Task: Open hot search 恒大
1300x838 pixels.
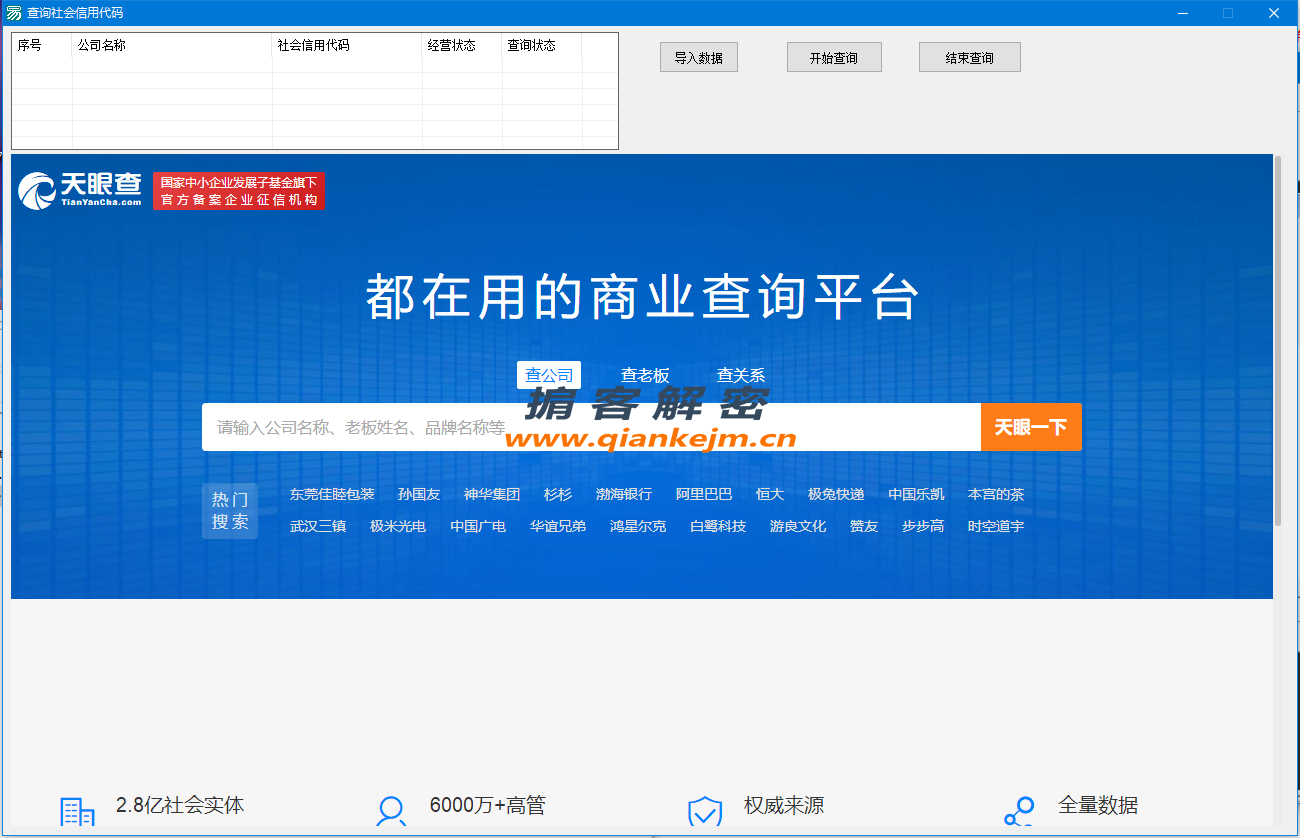Action: (770, 494)
